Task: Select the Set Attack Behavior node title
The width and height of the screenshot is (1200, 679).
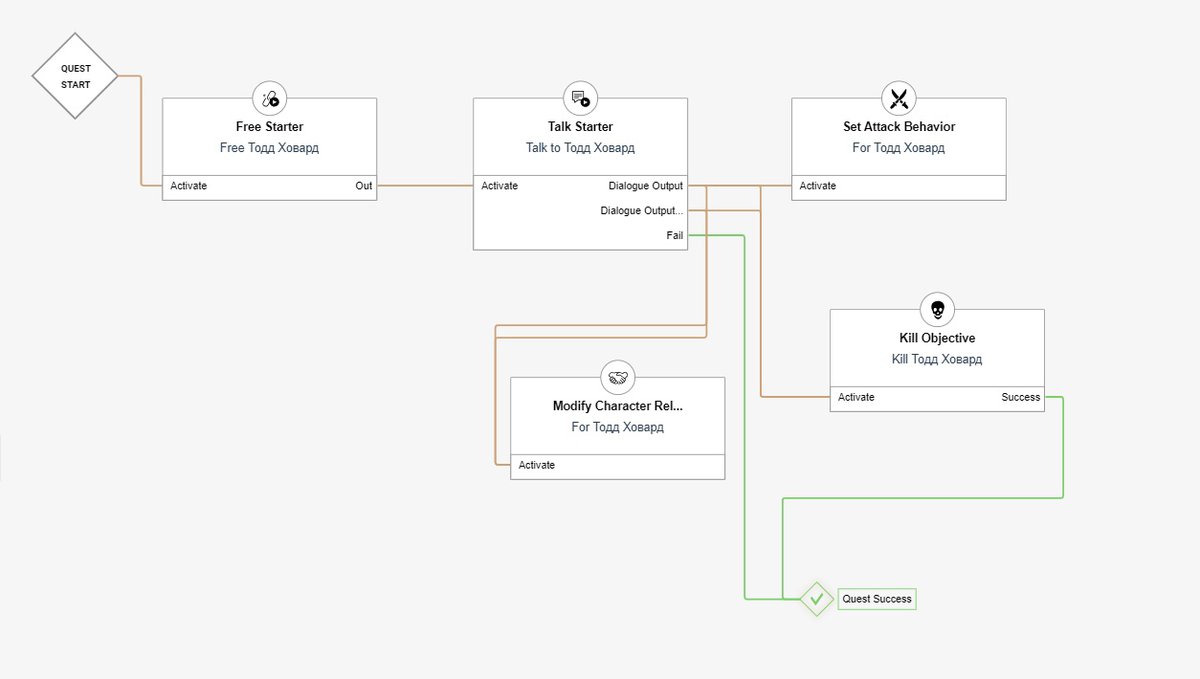Action: pos(899,127)
